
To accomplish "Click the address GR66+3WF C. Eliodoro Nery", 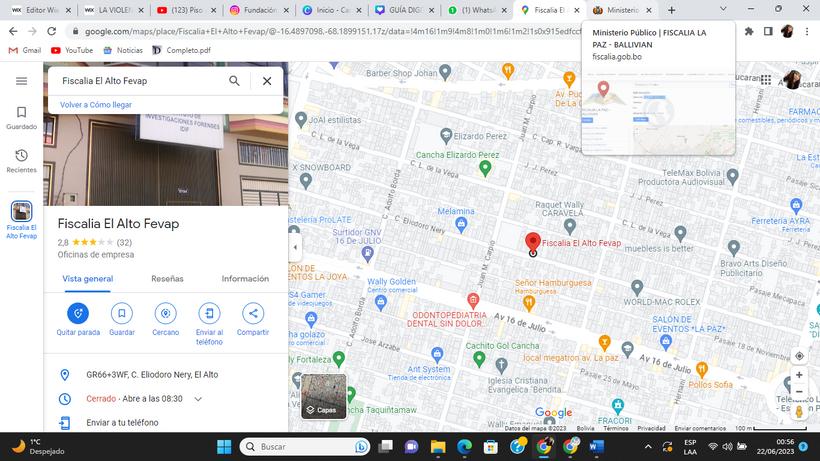I will click(152, 374).
